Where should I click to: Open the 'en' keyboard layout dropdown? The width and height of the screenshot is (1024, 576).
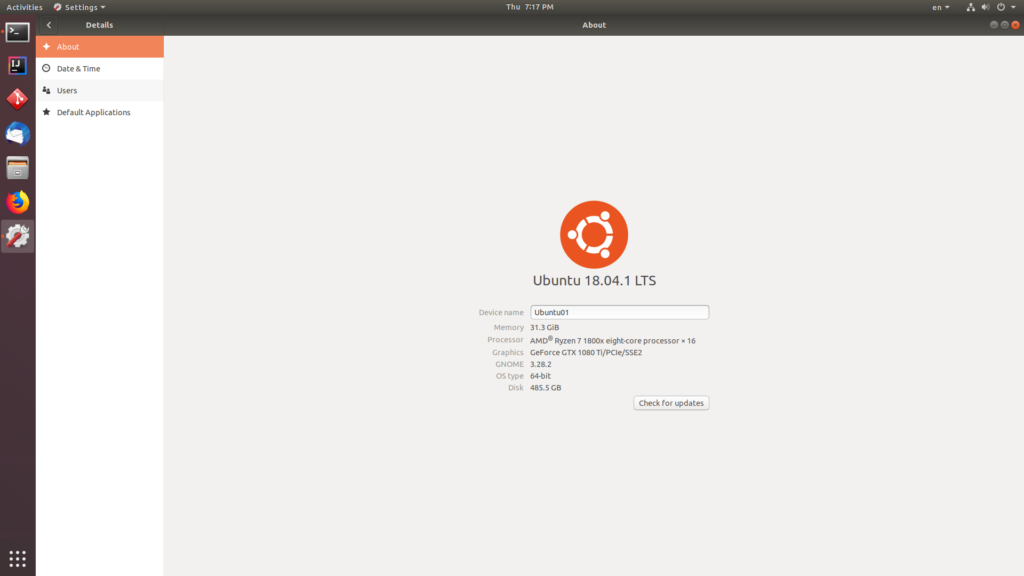pyautogui.click(x=941, y=7)
